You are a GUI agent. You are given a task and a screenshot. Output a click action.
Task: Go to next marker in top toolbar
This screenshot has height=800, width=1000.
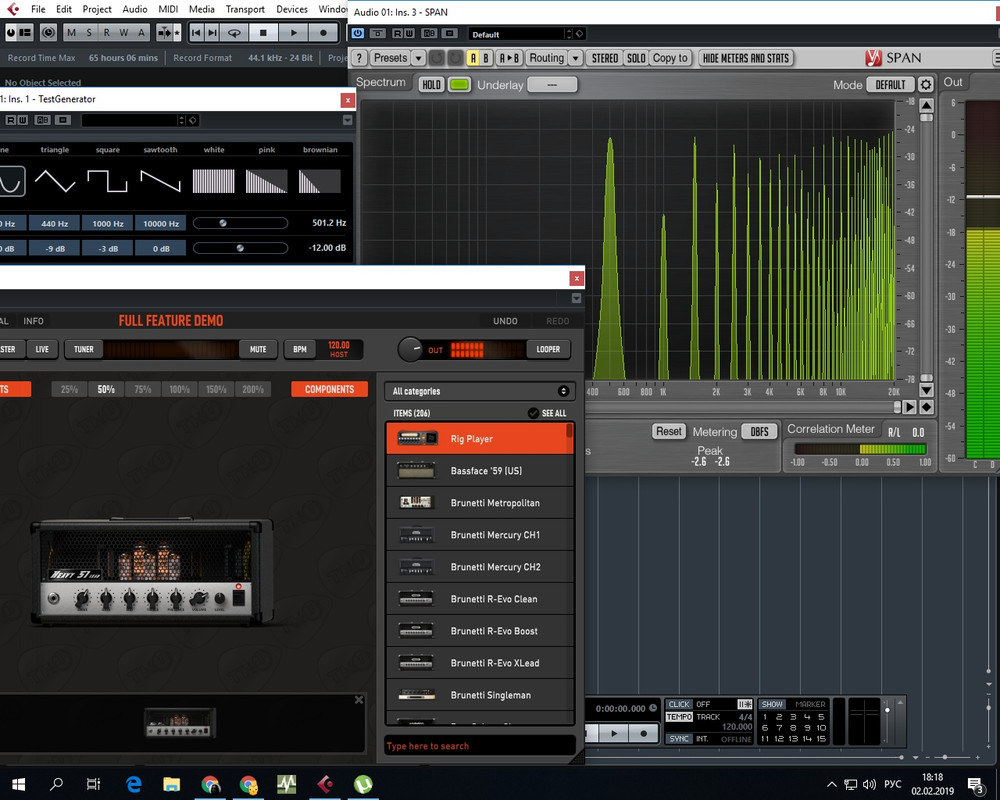coord(212,32)
